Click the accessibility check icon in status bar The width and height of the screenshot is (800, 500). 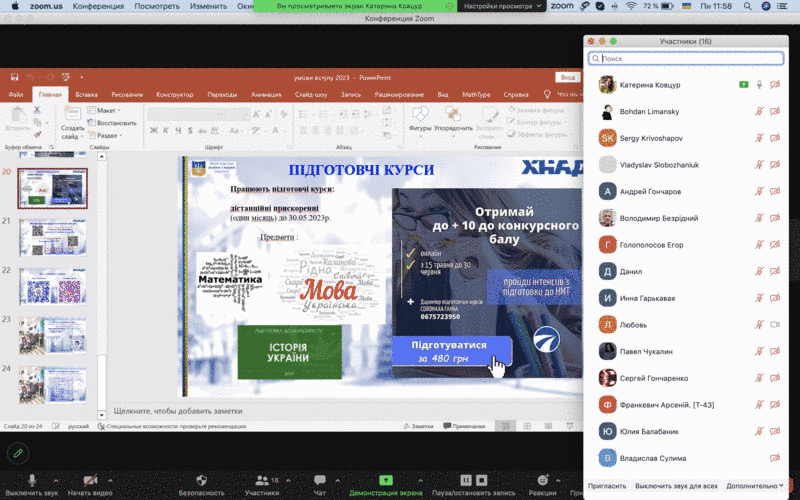point(101,426)
